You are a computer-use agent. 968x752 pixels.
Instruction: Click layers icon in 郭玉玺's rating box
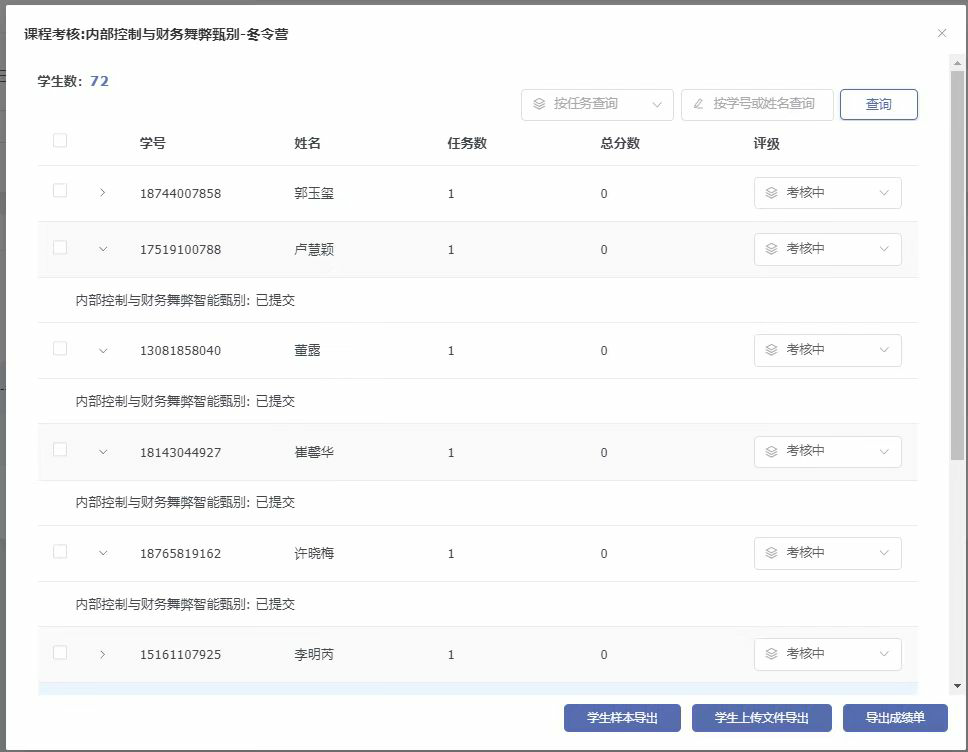tap(771, 193)
